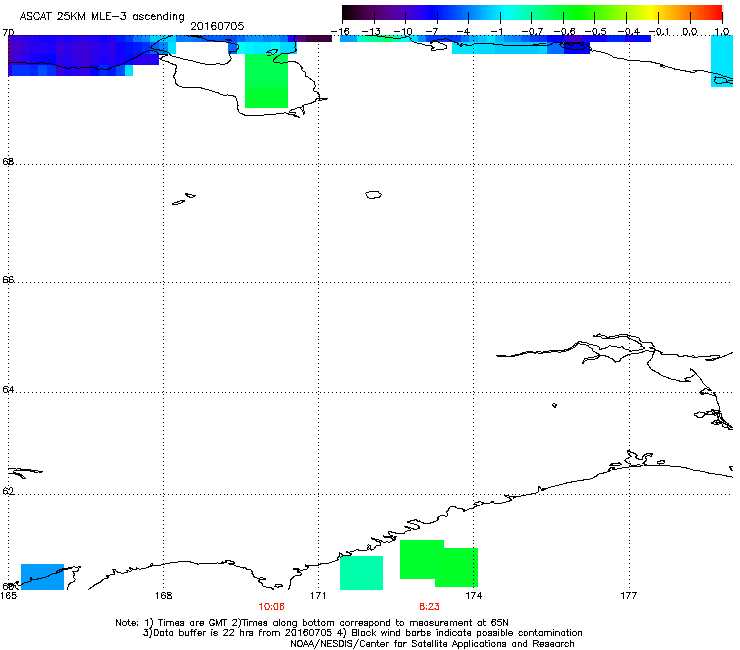Viewport: 740px width, 650px height.
Task: Click the 70 latitude axis label
Action: (8, 33)
